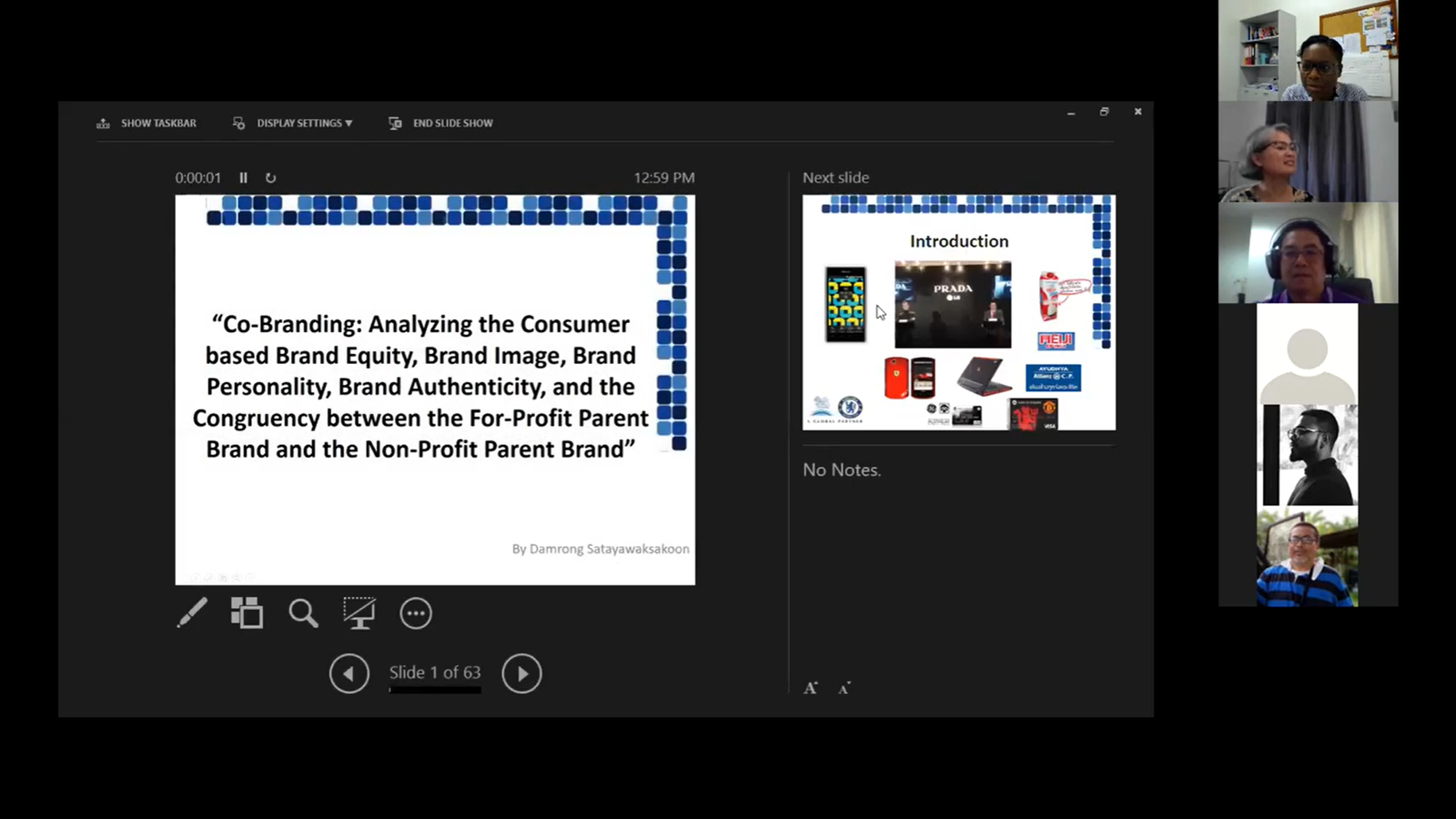Select the video of gray-haired woman with glasses

1308,151
